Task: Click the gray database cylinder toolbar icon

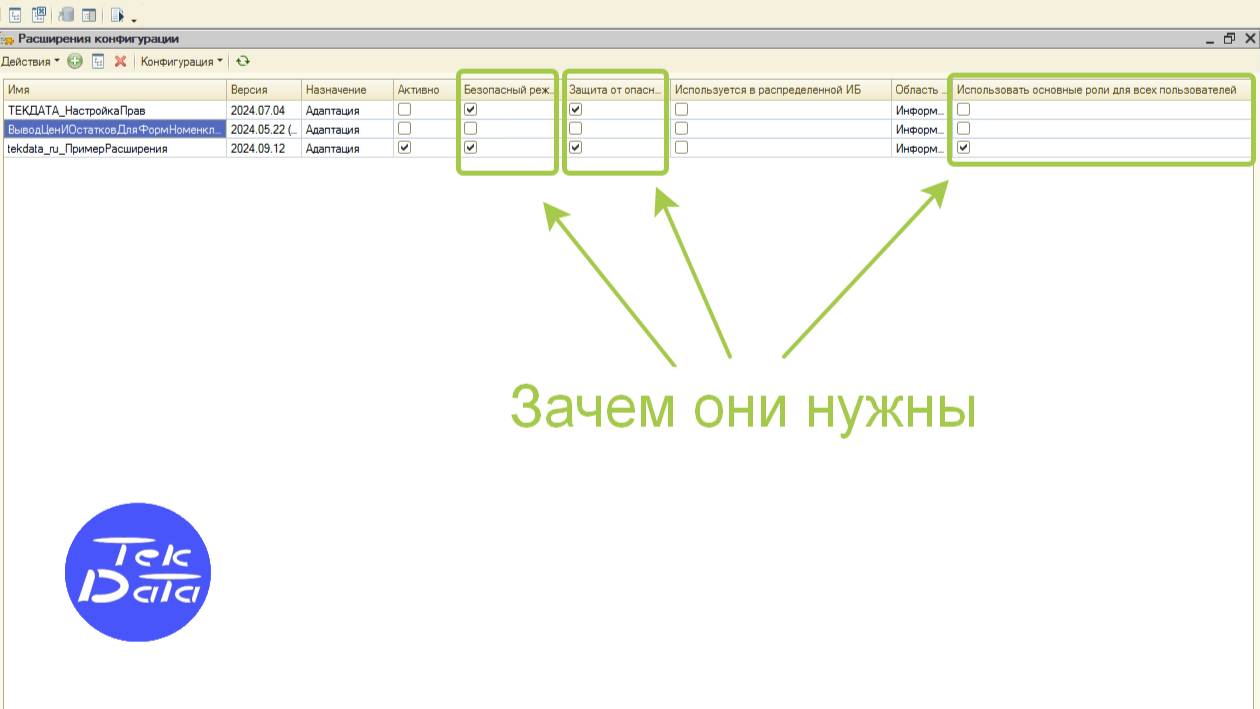Action: click(x=66, y=15)
